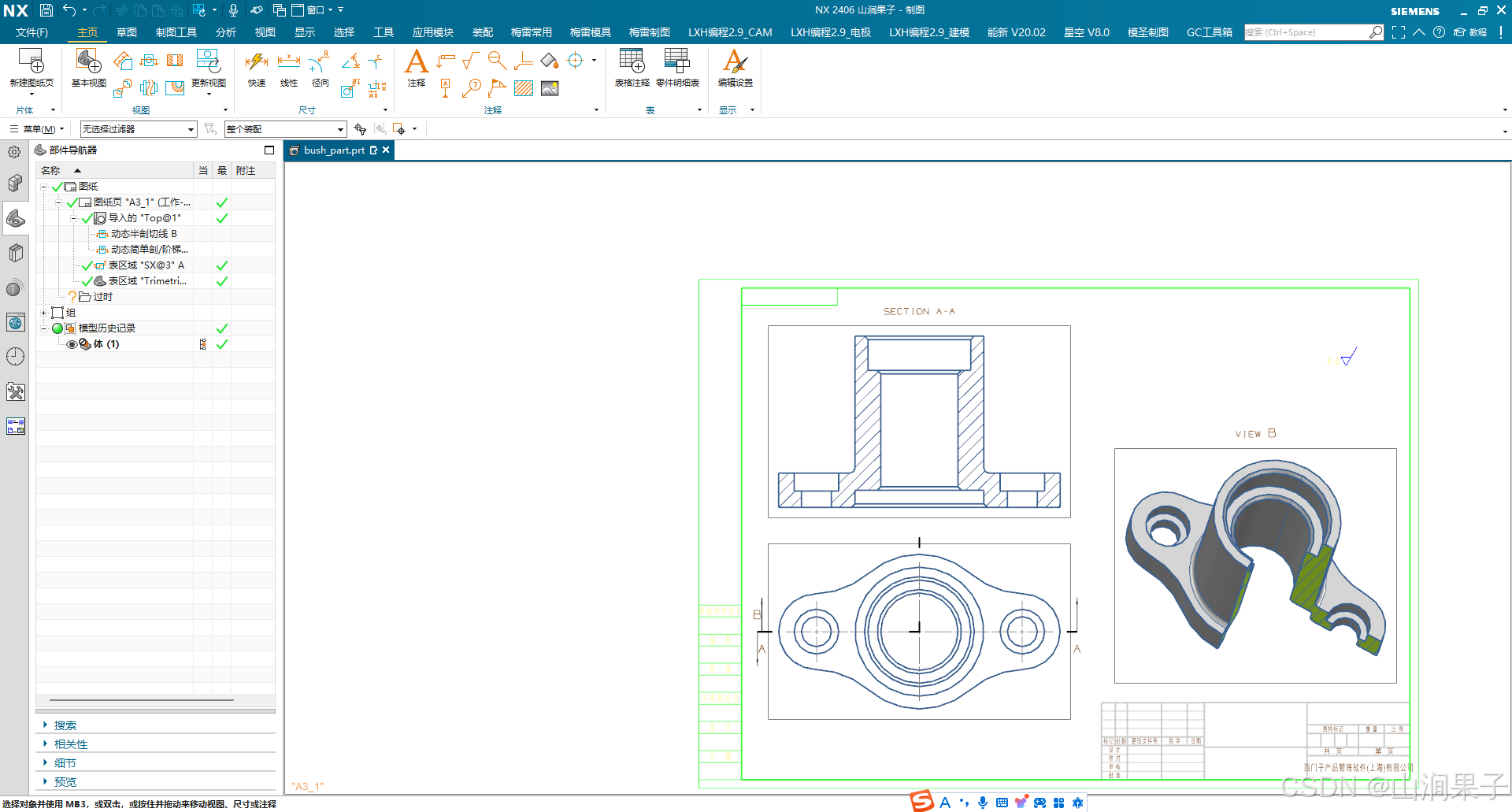
Task: Maximize the 部件导航器 panel
Action: coord(269,150)
